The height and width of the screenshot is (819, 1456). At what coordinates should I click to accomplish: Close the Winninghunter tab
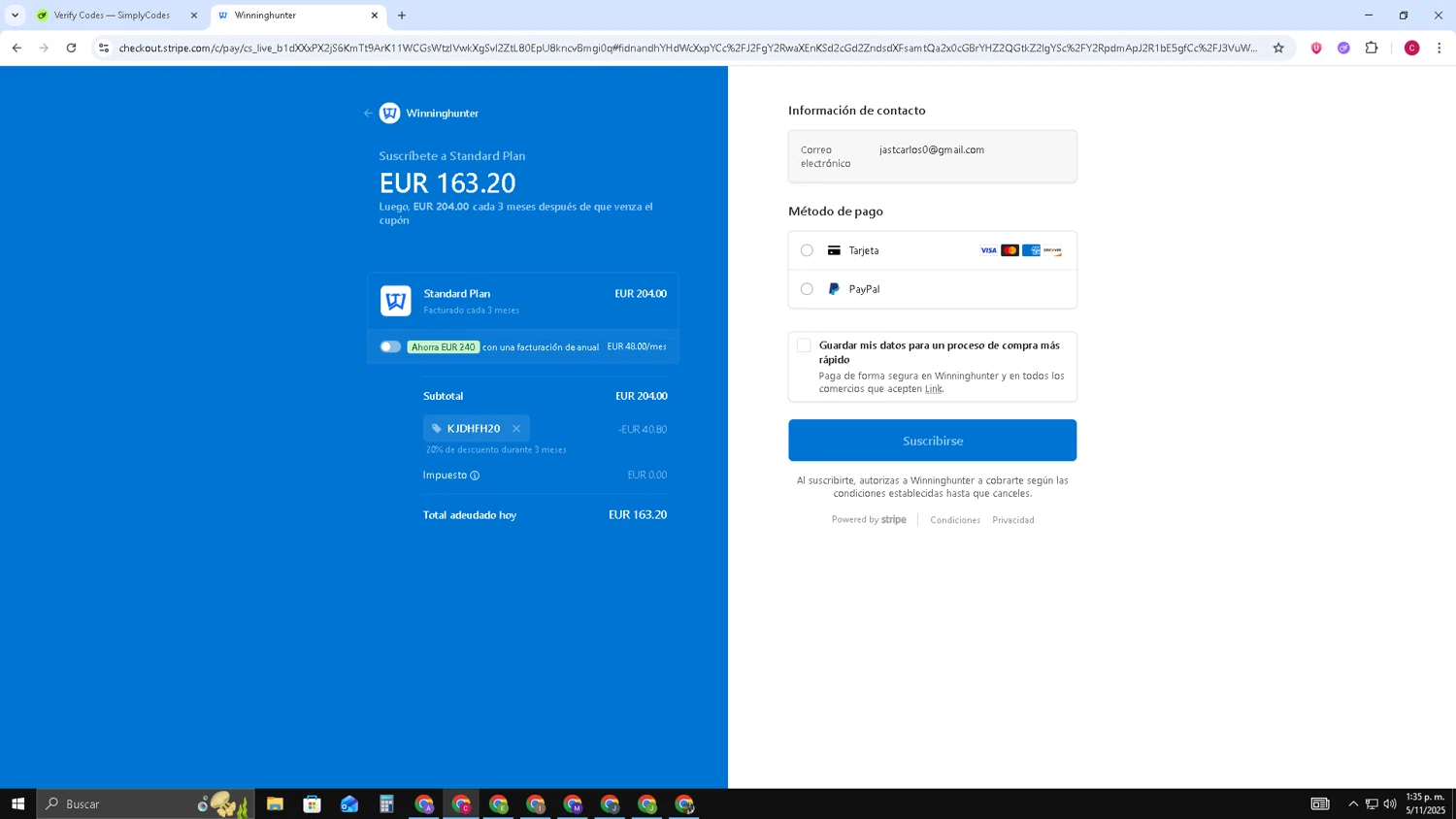pos(374,16)
